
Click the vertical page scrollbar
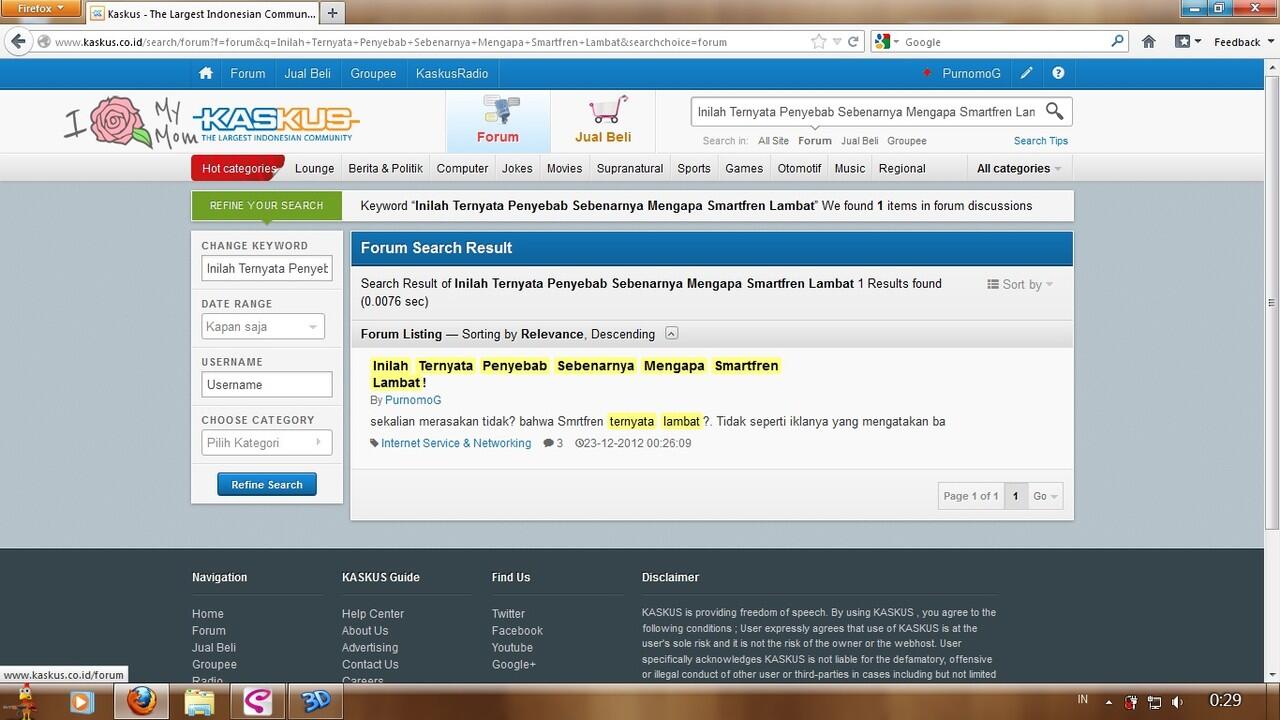tap(1271, 303)
